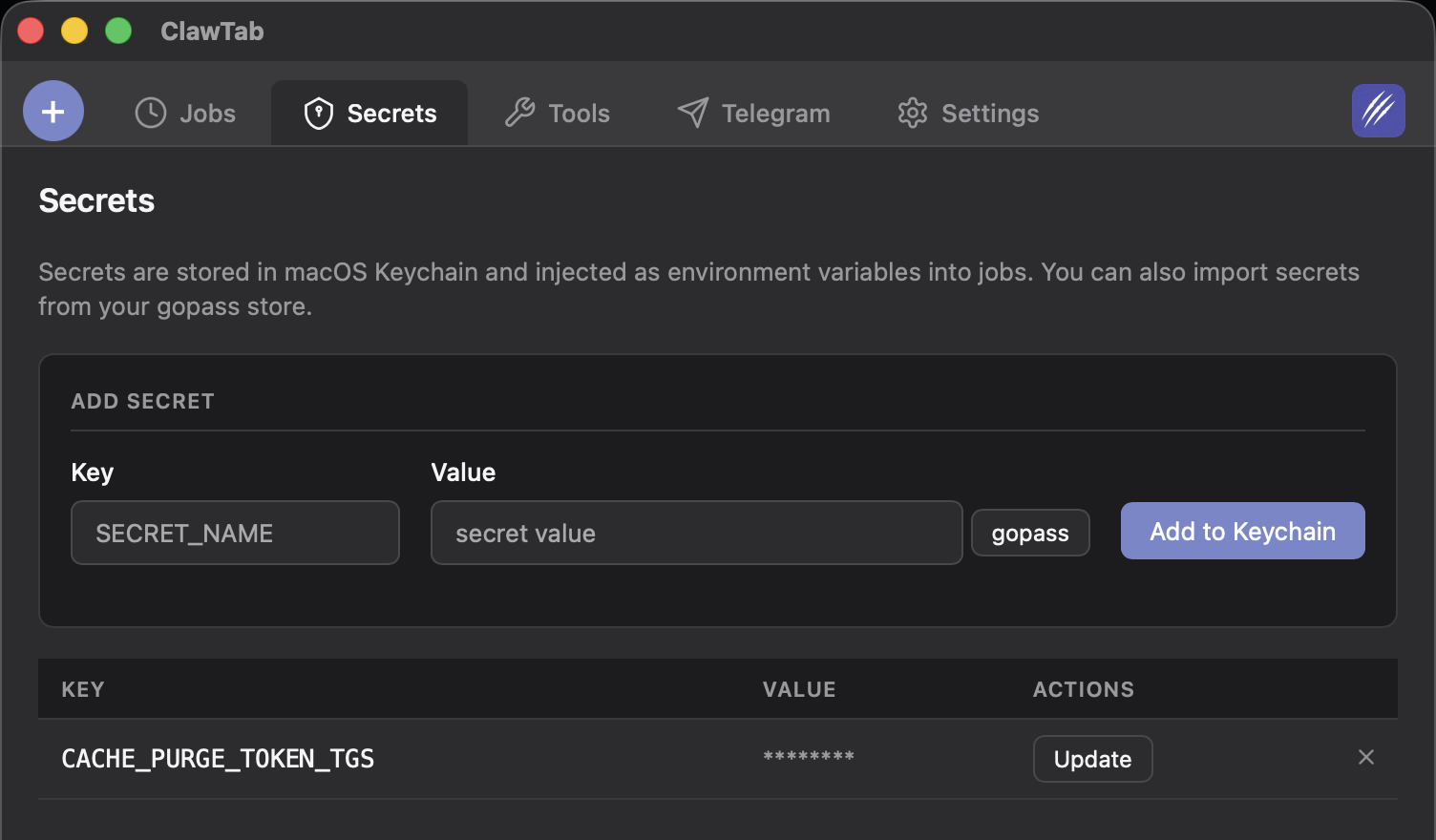Screen dimensions: 1436x840
Task: Import a secret via the gopass button
Action: 1030,533
